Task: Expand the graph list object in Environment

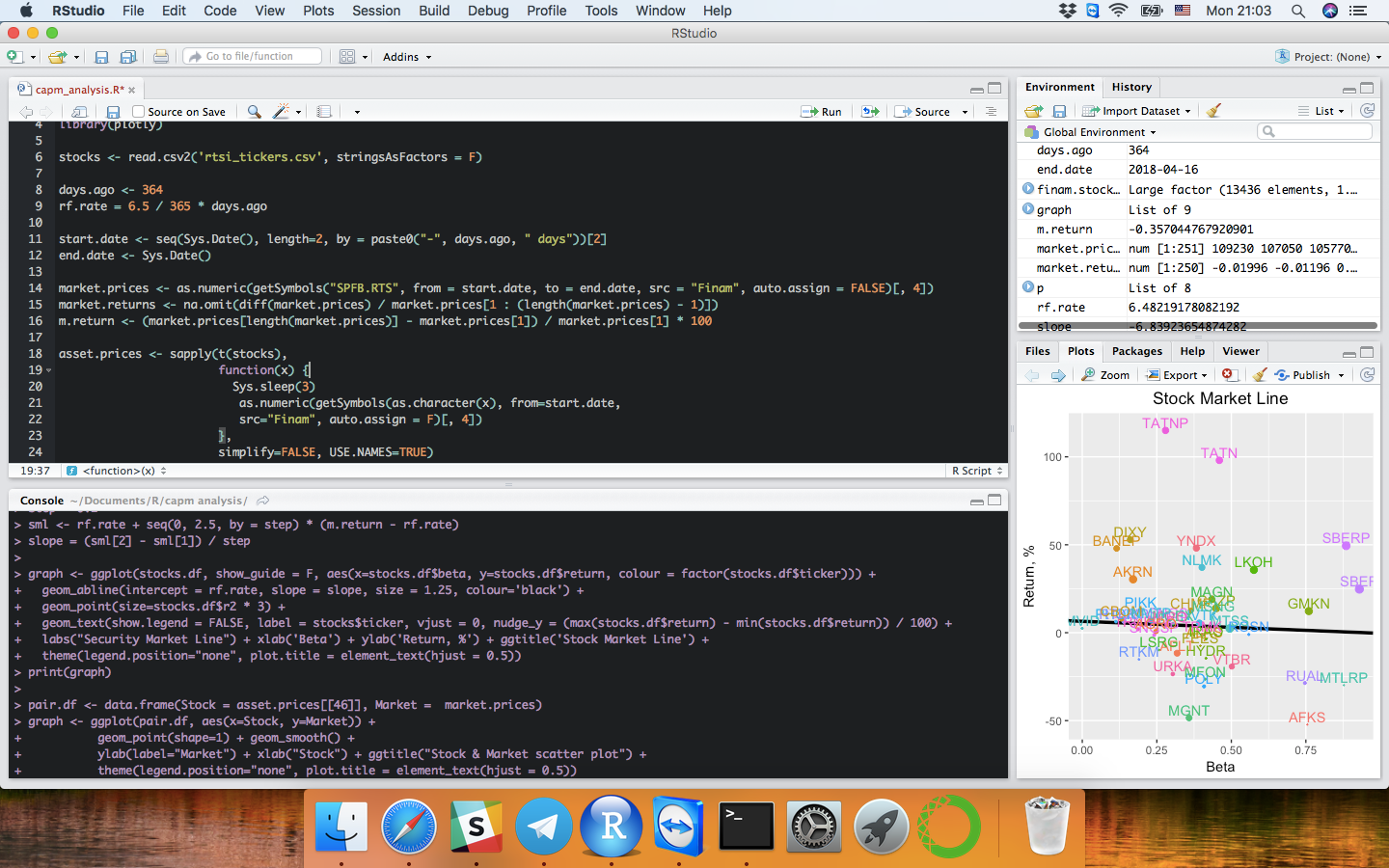Action: 1028,209
